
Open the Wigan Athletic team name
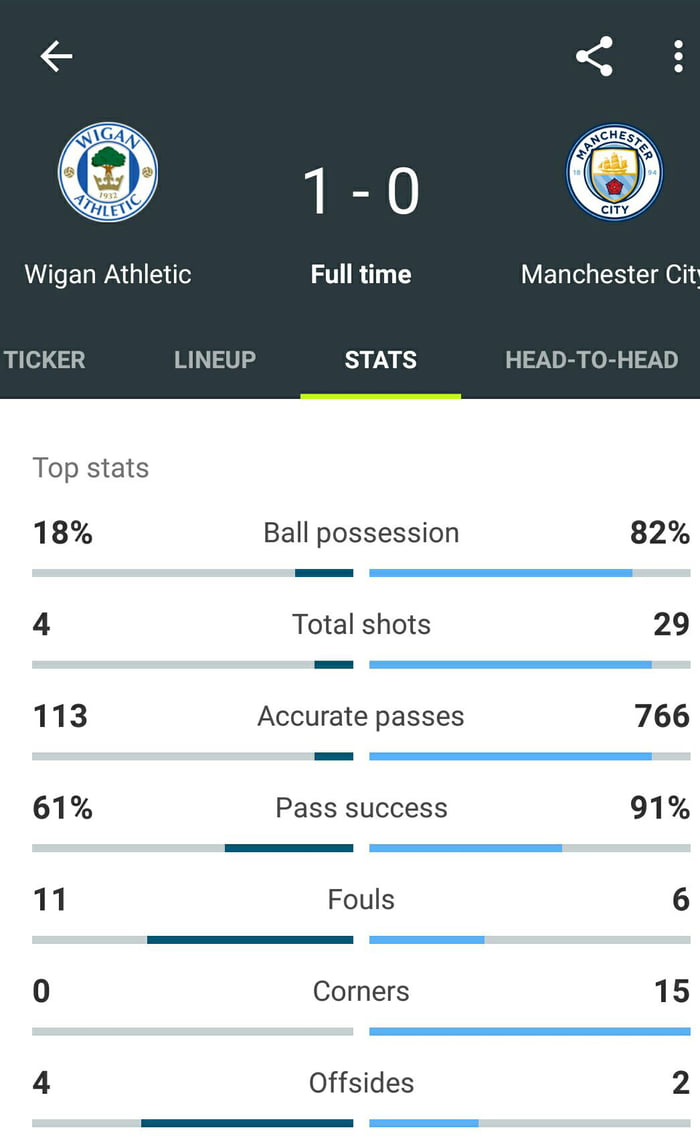108,274
